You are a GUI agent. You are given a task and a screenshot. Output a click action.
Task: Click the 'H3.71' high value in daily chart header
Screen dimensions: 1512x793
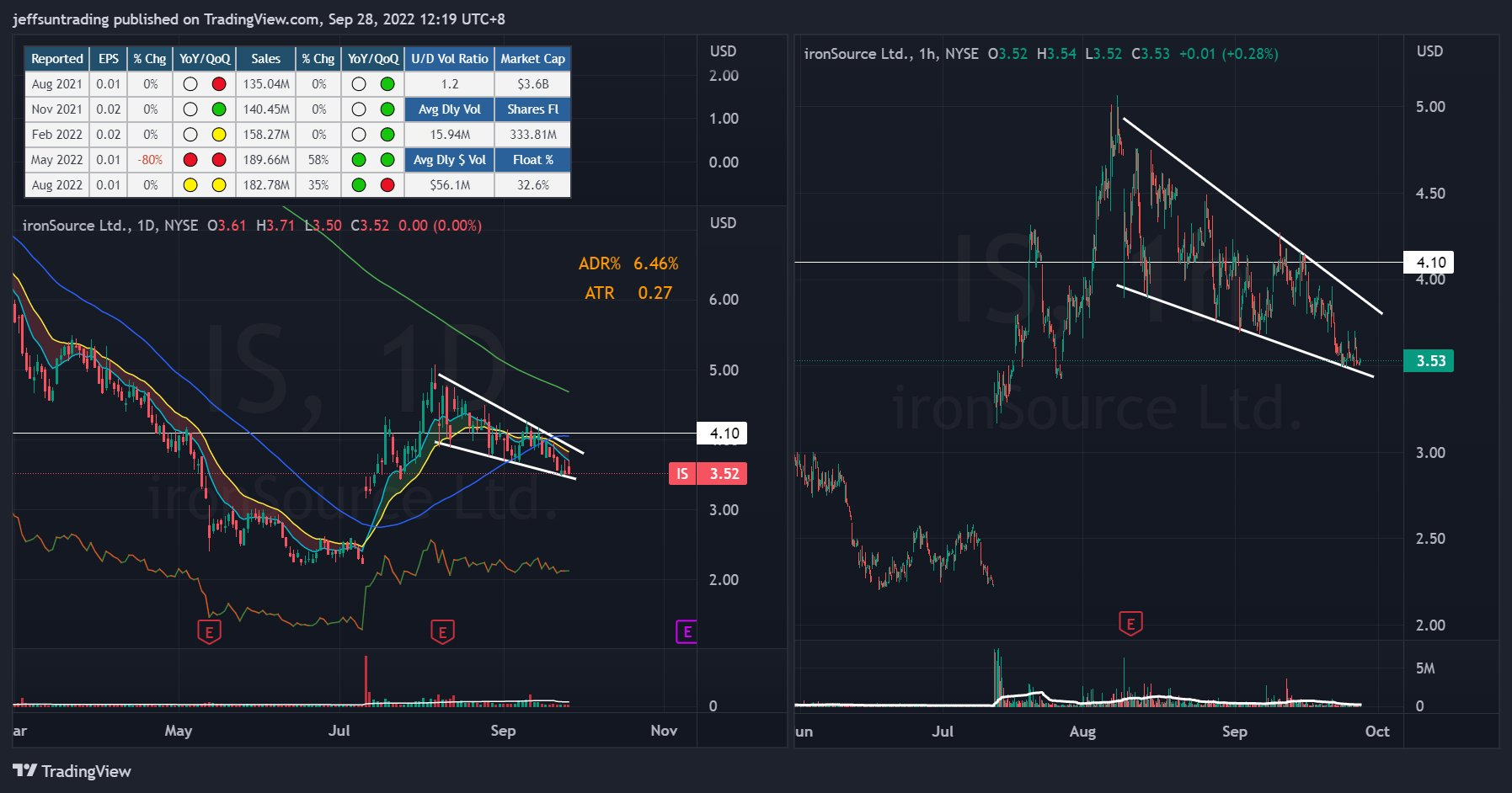275,226
